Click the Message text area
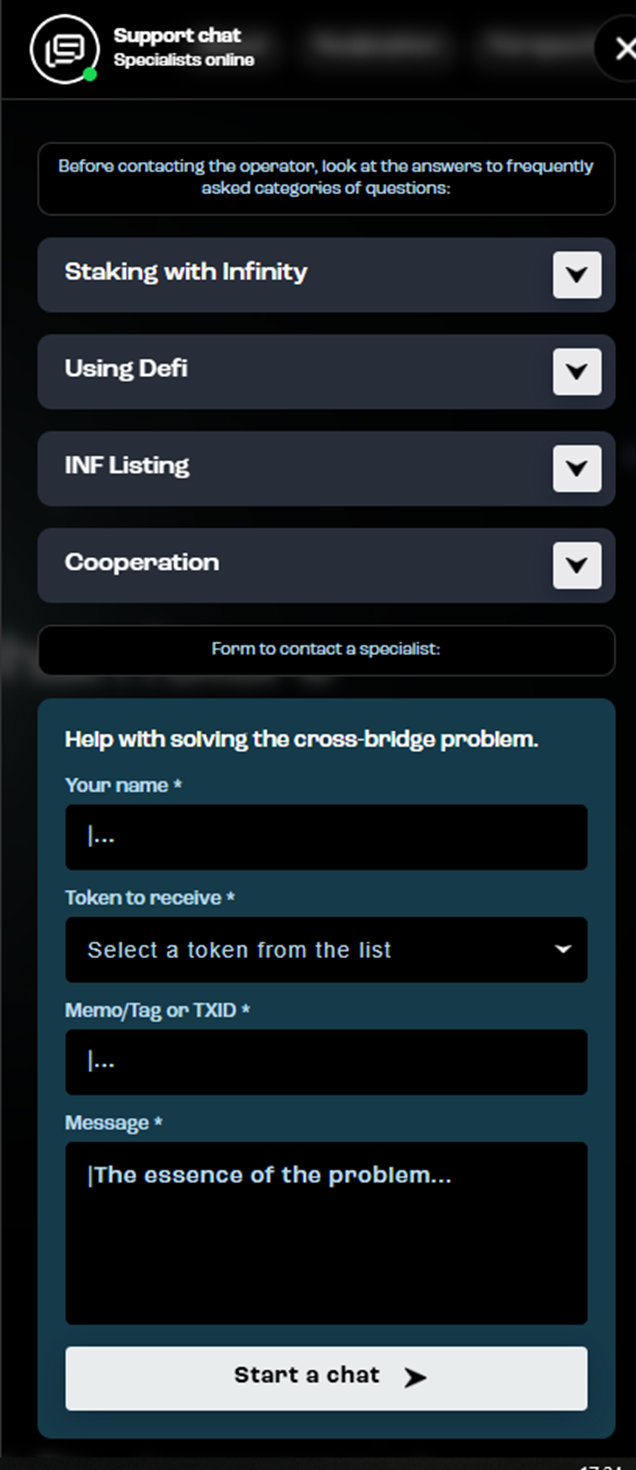 [326, 1233]
